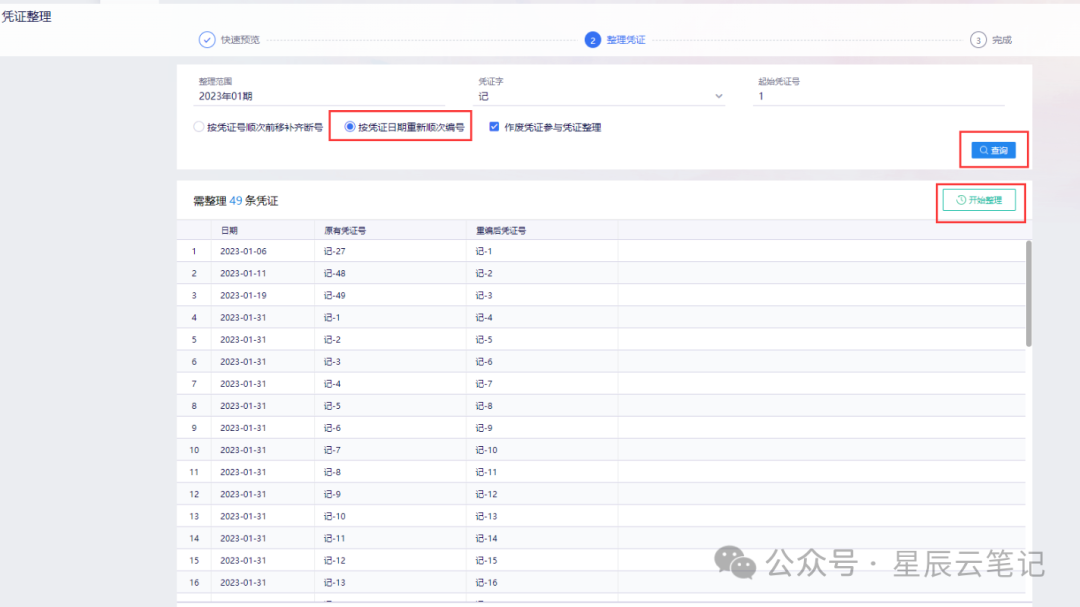Click the 开始整理 button

point(979,200)
